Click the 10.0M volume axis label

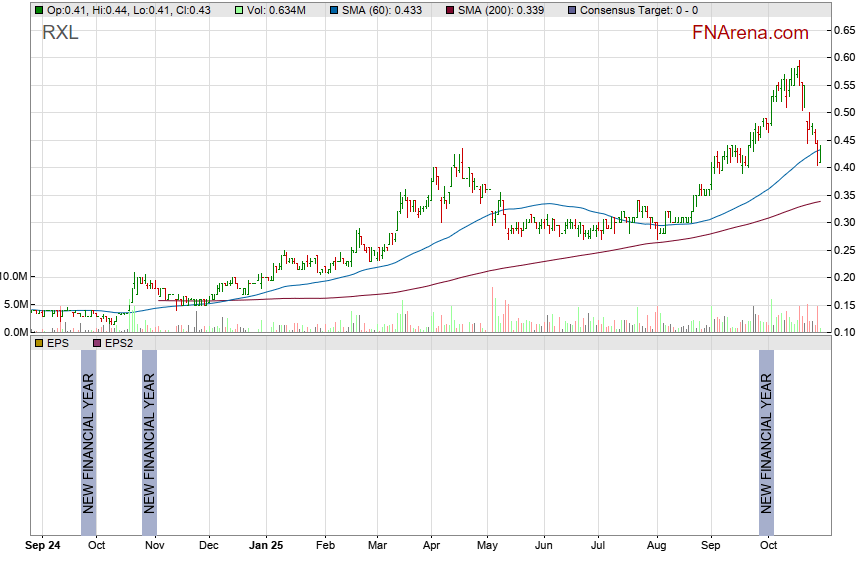[15, 276]
